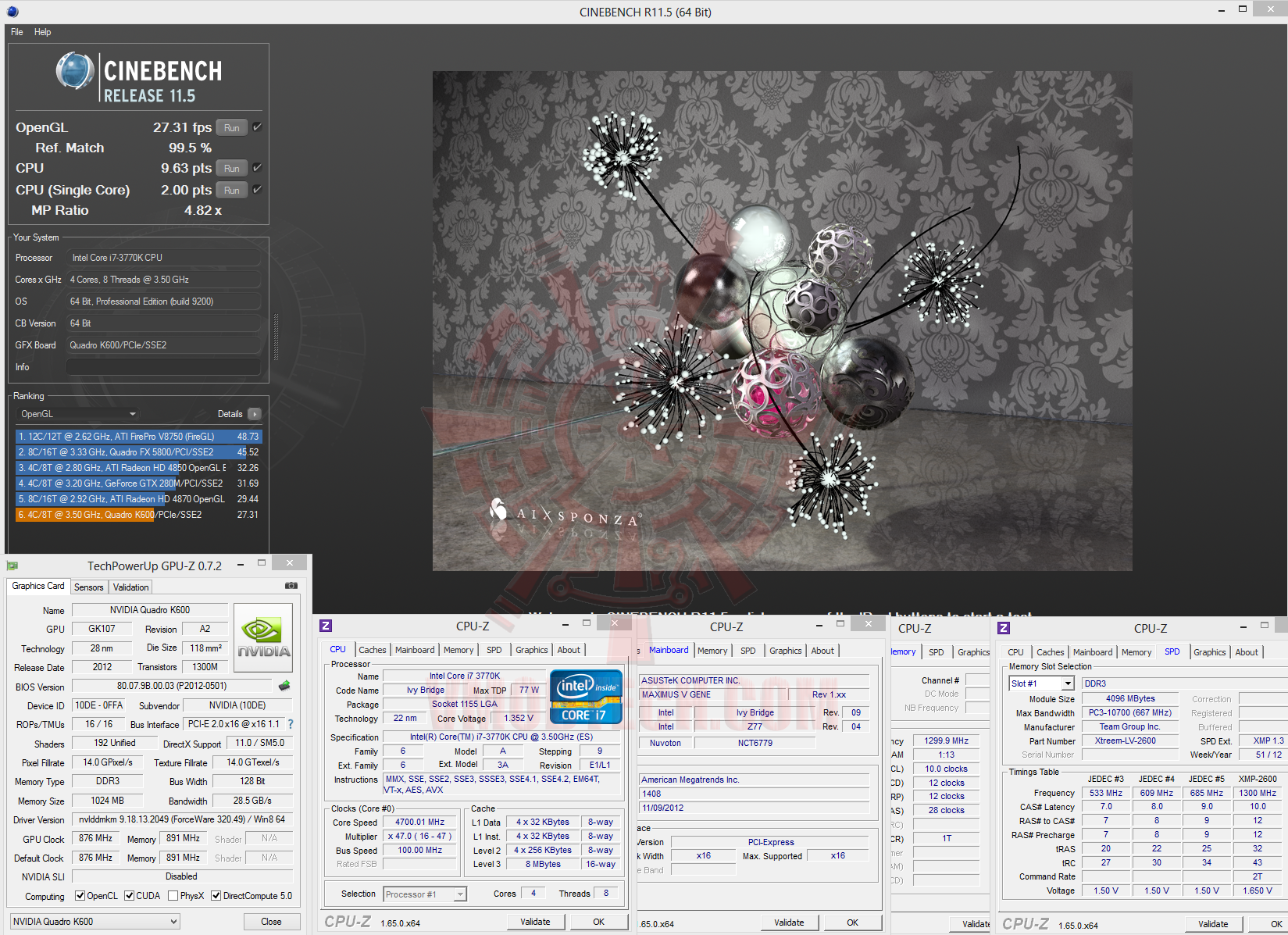Click the rendered Cinebench scene image

(x=782, y=321)
